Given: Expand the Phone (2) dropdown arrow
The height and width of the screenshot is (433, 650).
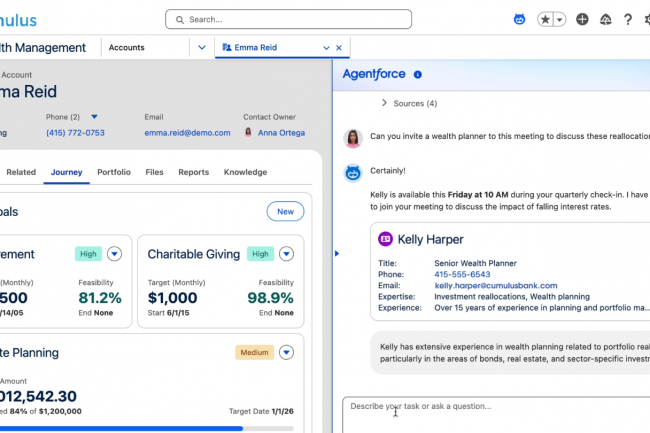Looking at the screenshot, I should (x=94, y=117).
